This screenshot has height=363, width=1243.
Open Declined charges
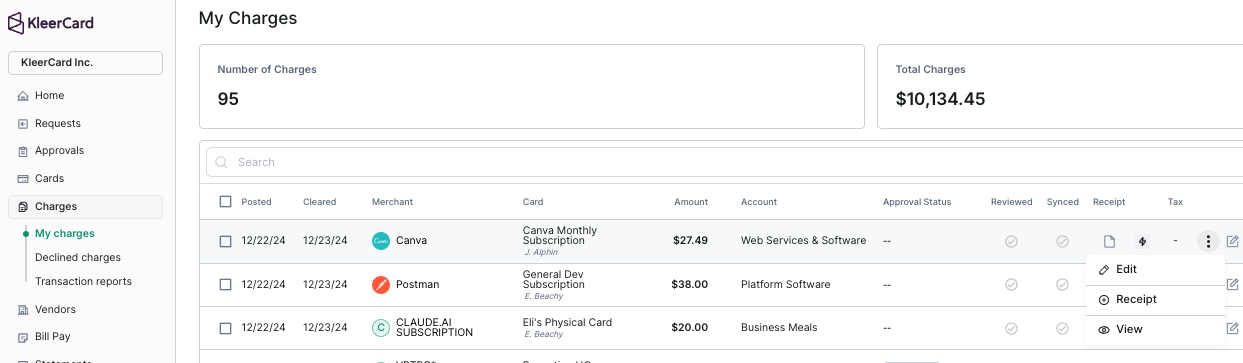[x=78, y=258]
